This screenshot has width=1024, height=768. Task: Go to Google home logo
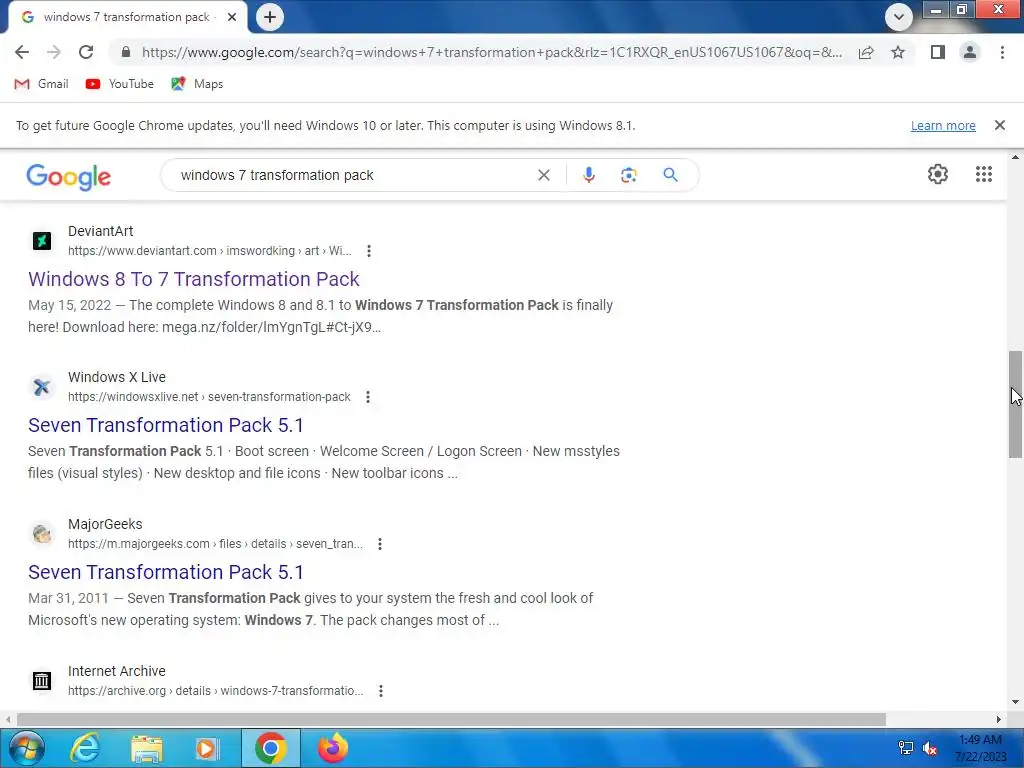69,176
